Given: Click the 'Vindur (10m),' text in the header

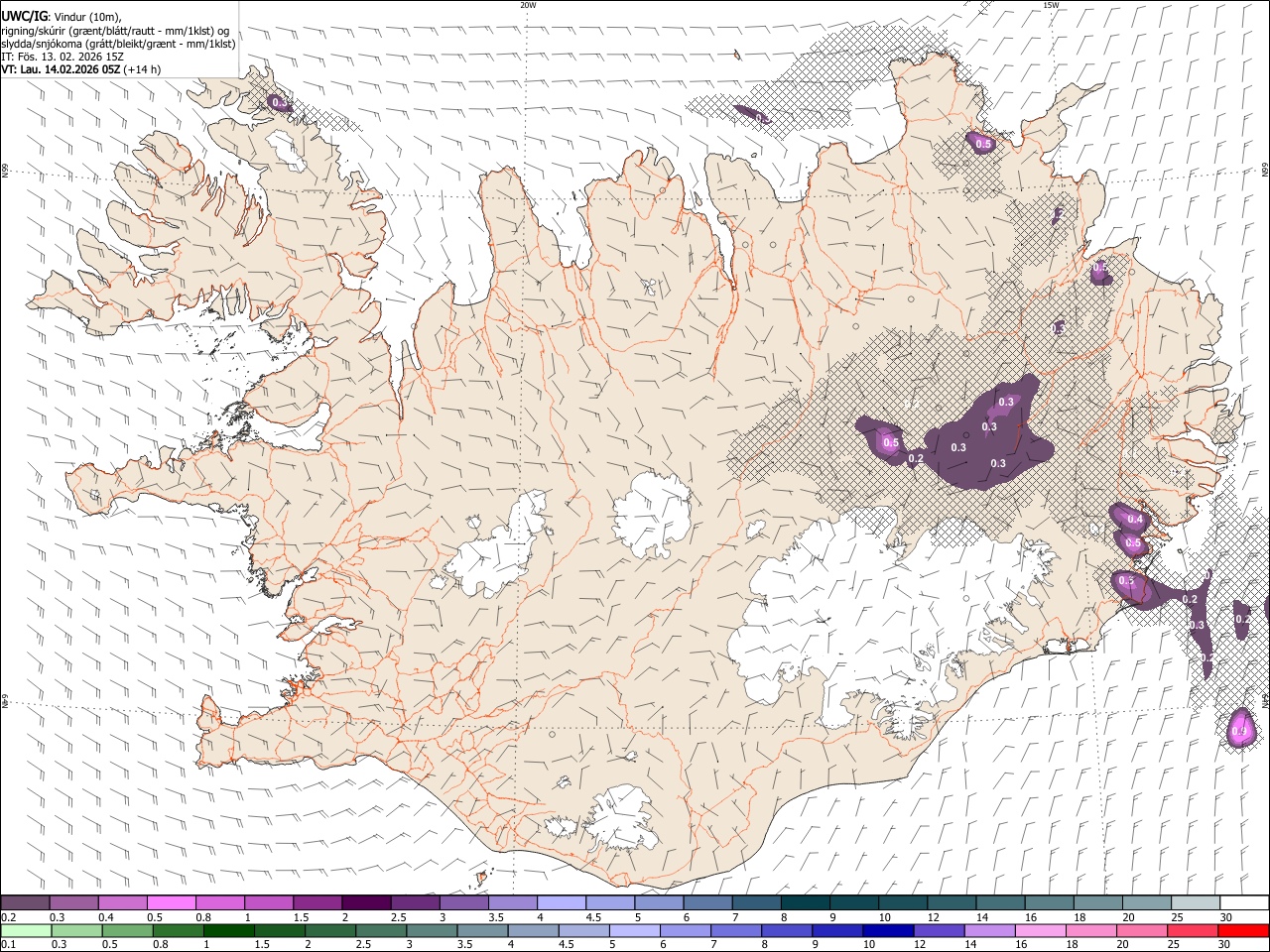Looking at the screenshot, I should click(x=88, y=17).
